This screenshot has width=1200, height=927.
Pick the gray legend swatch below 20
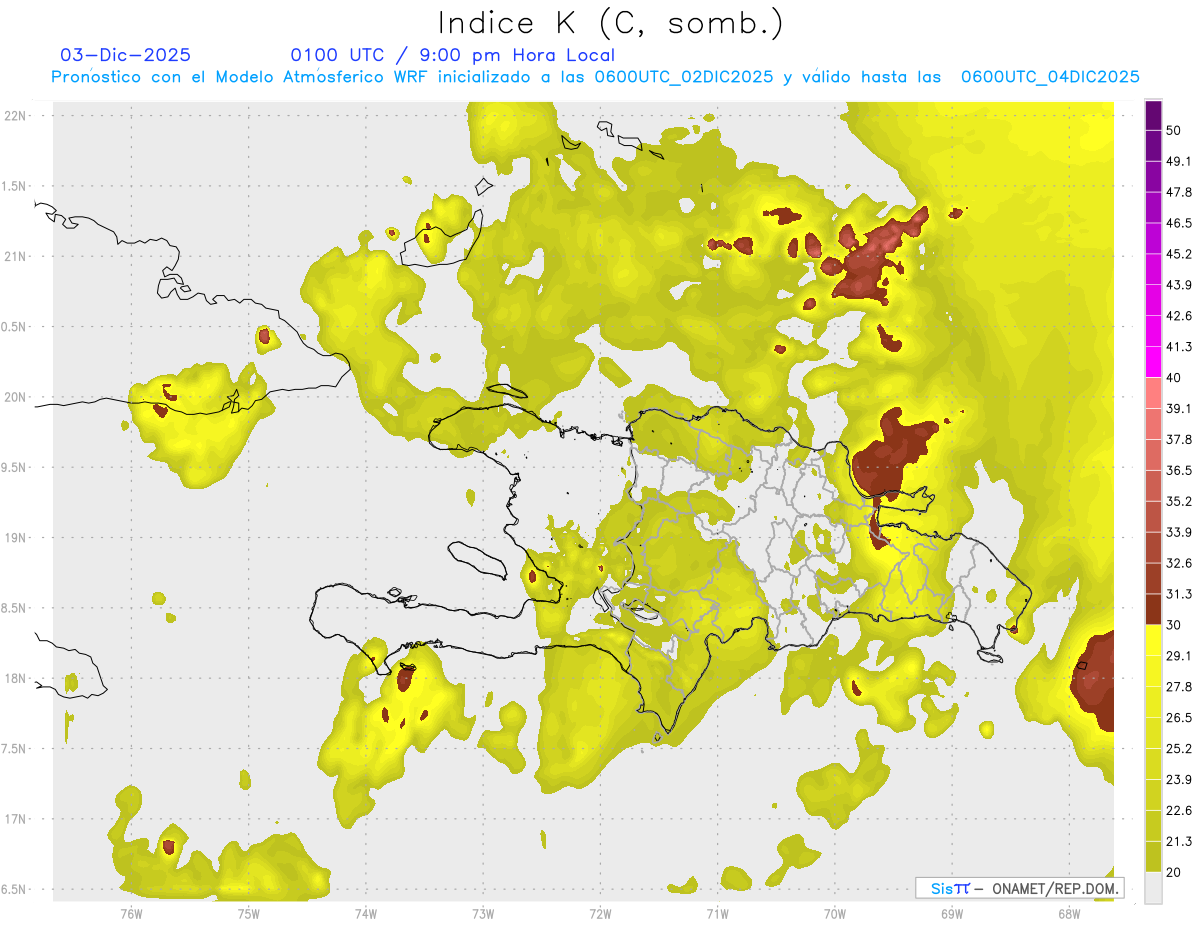(x=1153, y=888)
